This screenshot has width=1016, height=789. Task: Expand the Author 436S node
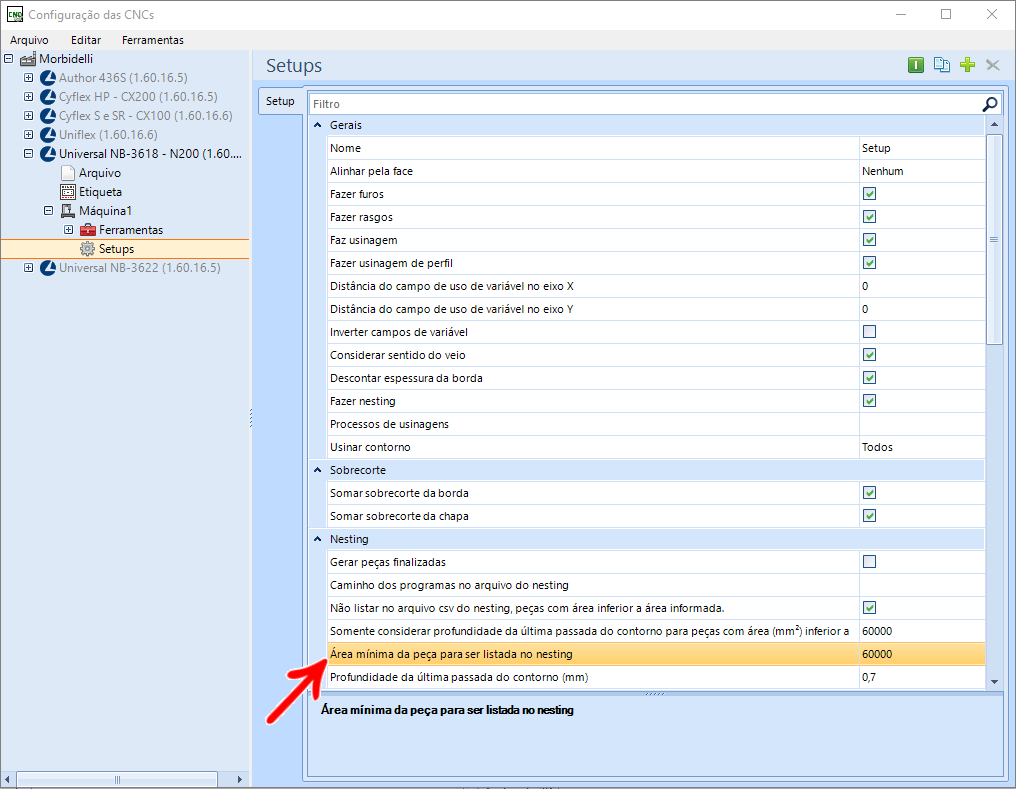[29, 78]
